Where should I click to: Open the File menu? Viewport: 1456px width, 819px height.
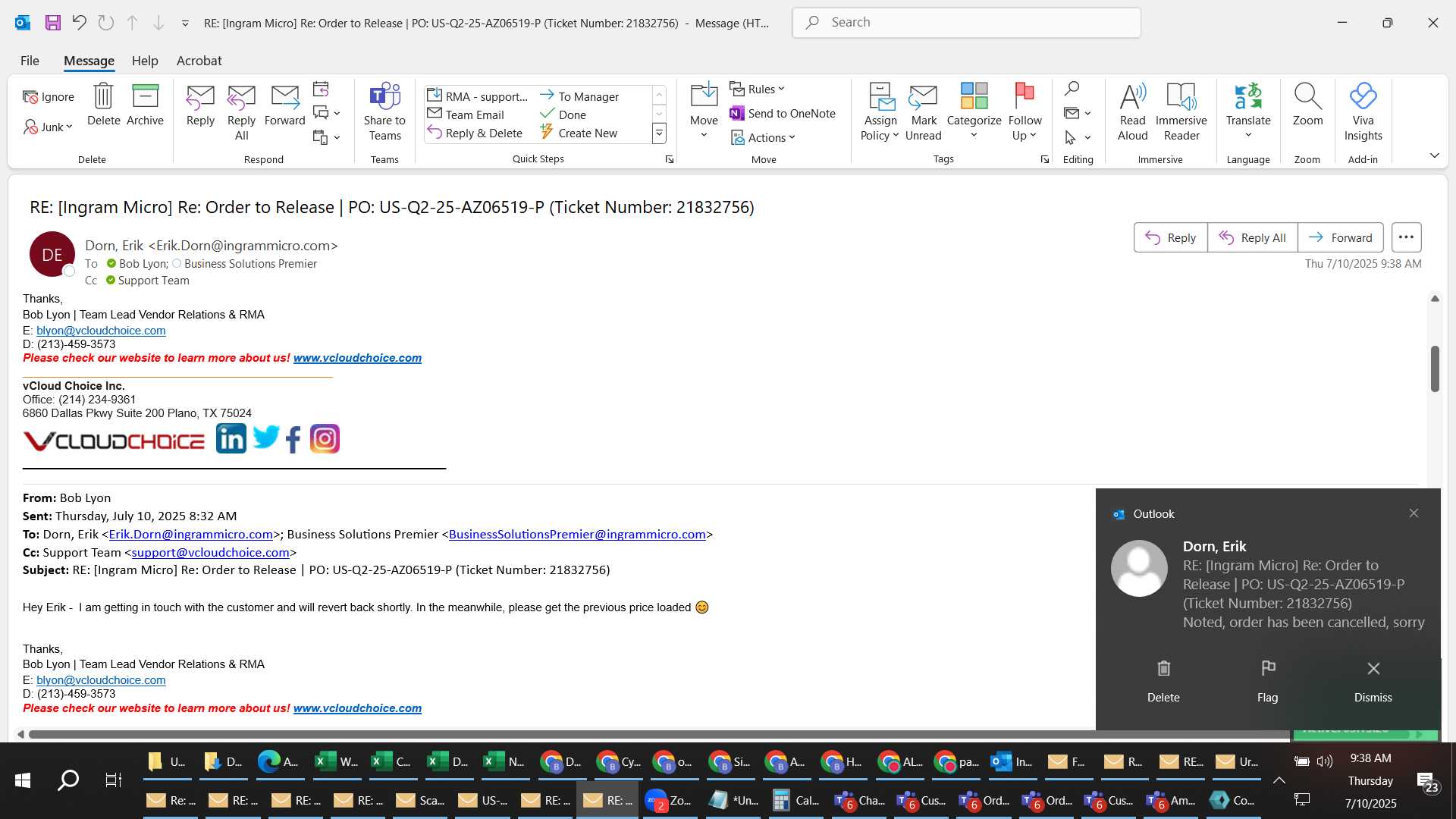click(x=30, y=61)
